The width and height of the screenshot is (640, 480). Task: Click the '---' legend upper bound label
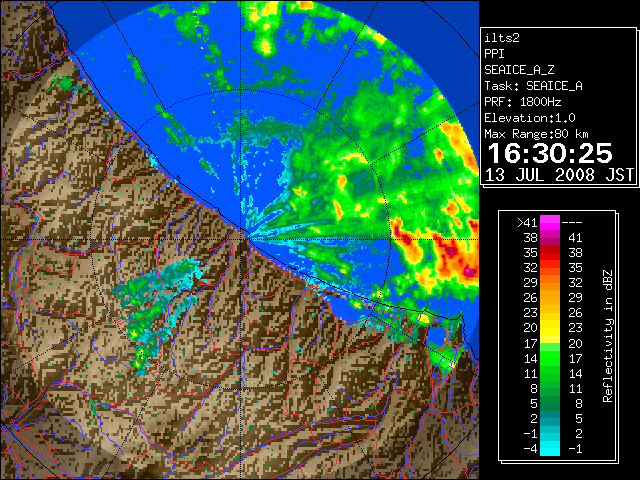572,223
